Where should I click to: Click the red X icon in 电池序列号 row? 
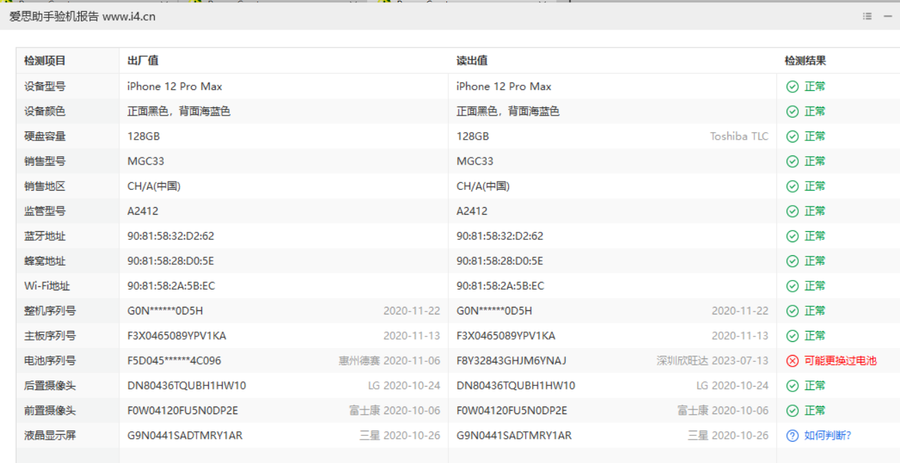[792, 361]
